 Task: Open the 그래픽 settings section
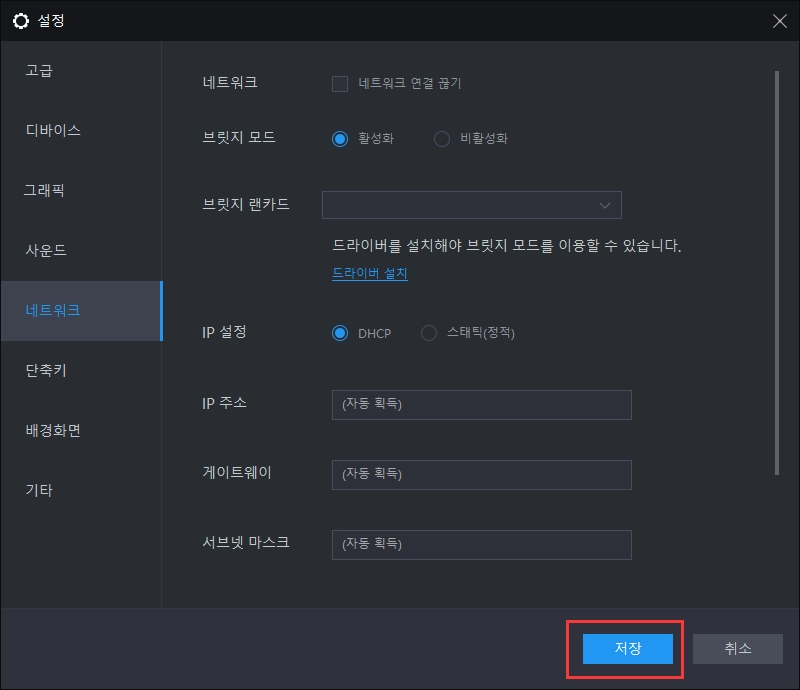[46, 190]
